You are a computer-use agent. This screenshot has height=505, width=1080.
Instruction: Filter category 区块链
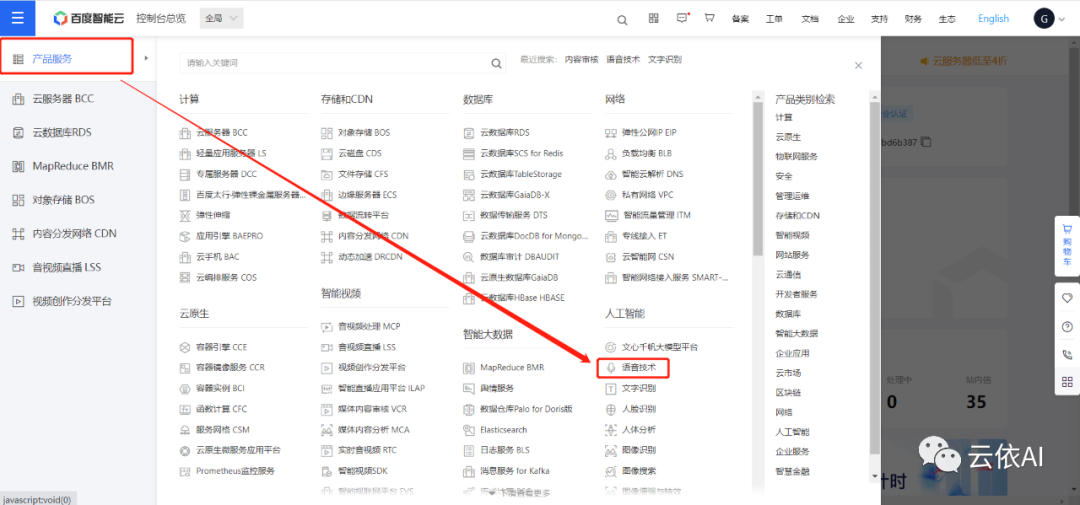click(x=788, y=393)
